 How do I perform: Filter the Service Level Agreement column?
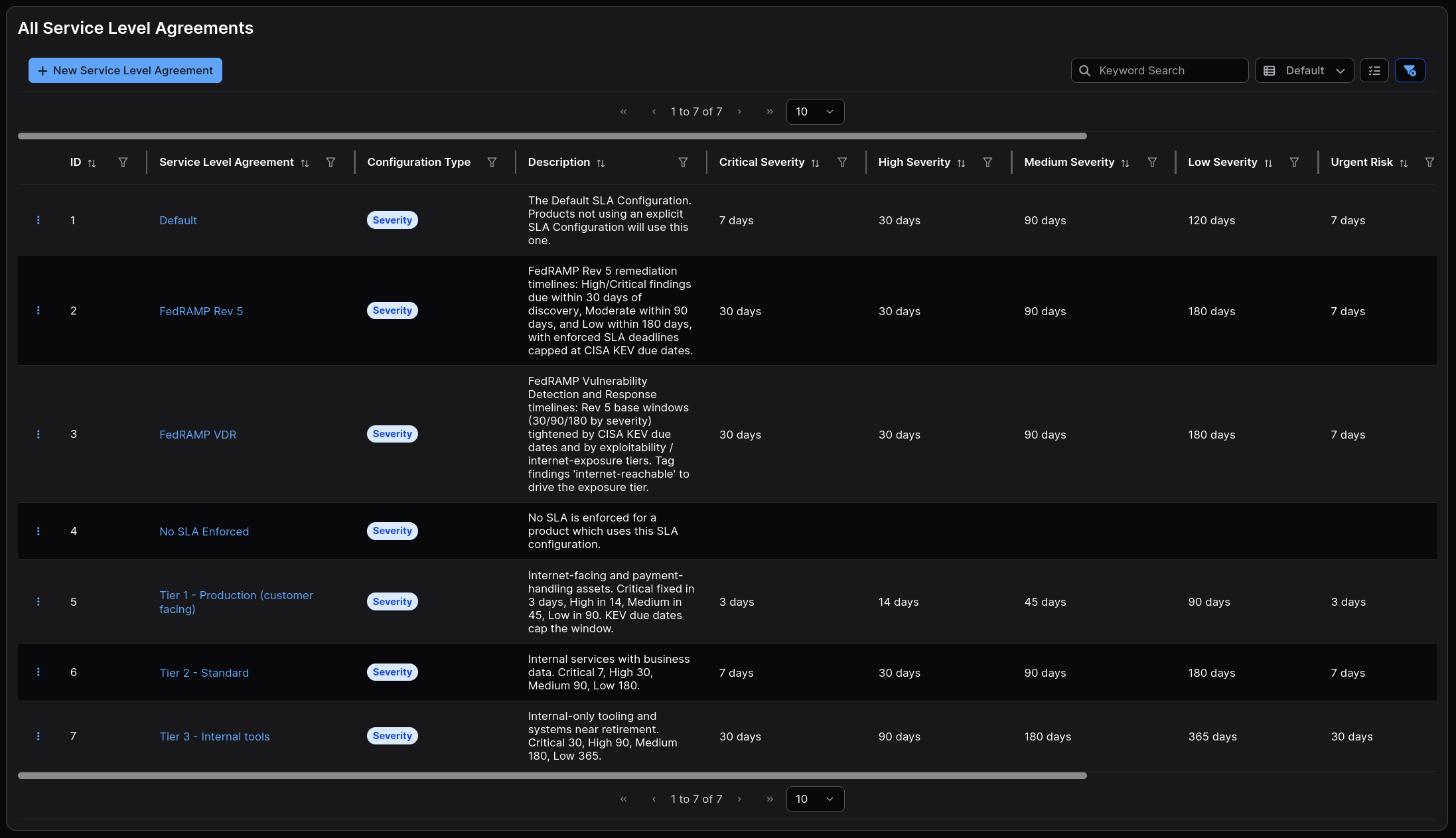tap(330, 163)
